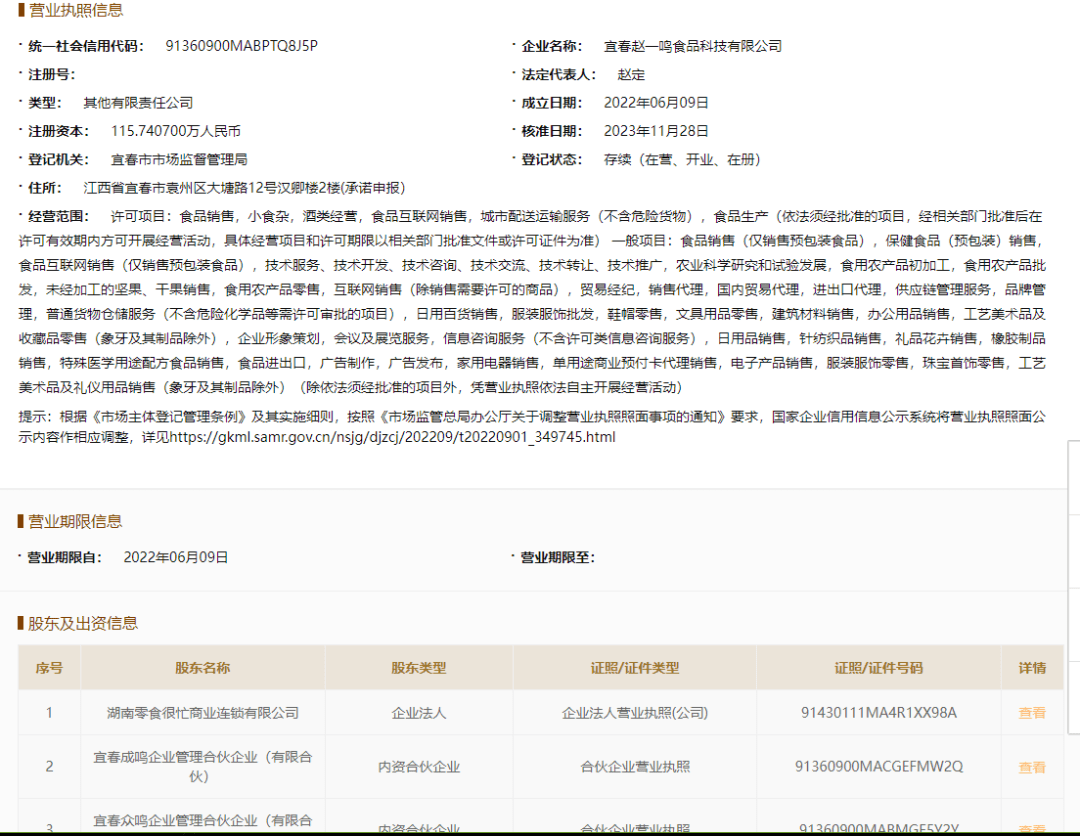Screen dimensions: 1080x836
Task: Click the samr.gov.cn URL in the notice
Action: [x=393, y=437]
